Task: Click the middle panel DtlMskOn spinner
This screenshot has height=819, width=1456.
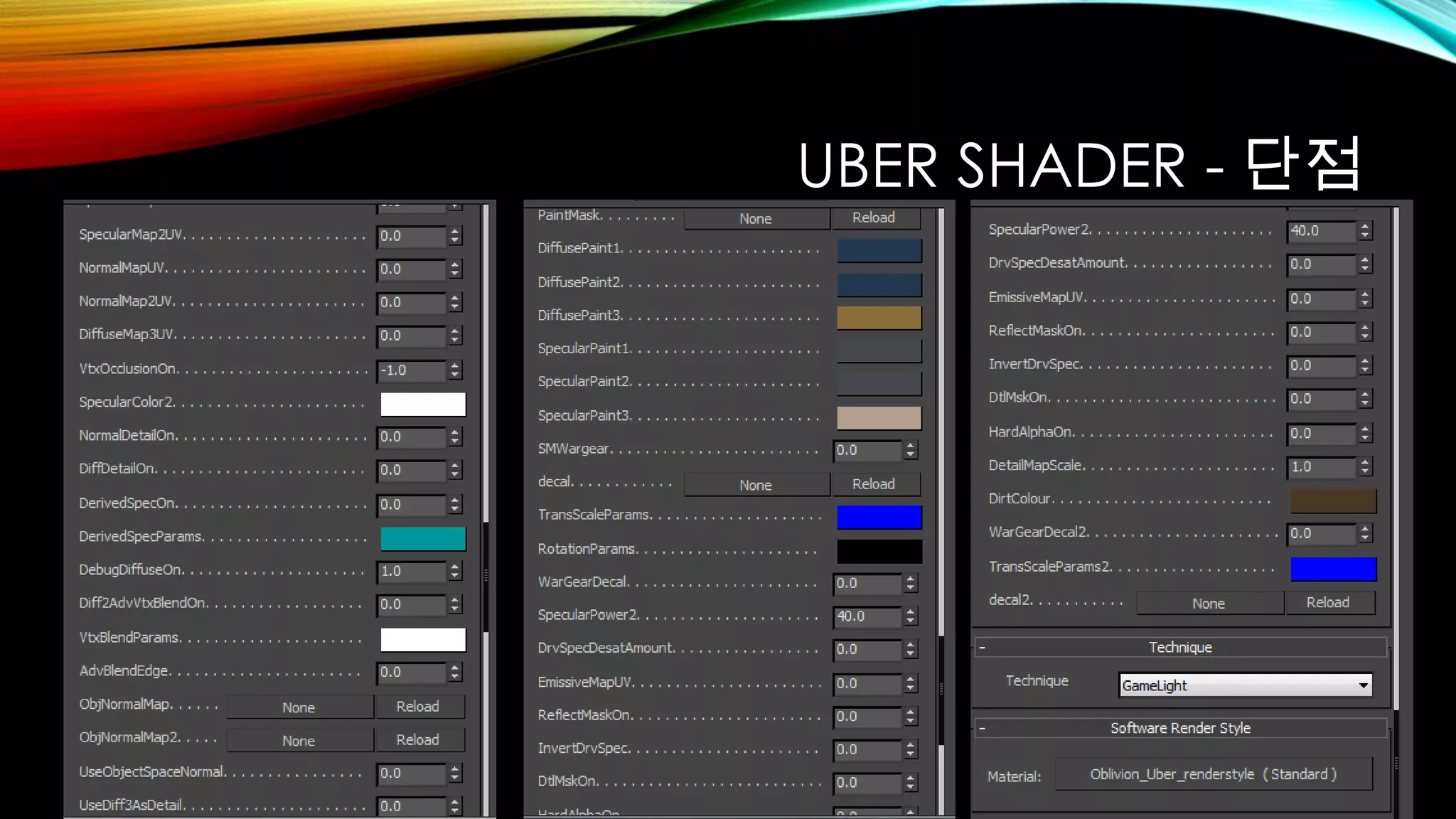Action: coord(911,783)
